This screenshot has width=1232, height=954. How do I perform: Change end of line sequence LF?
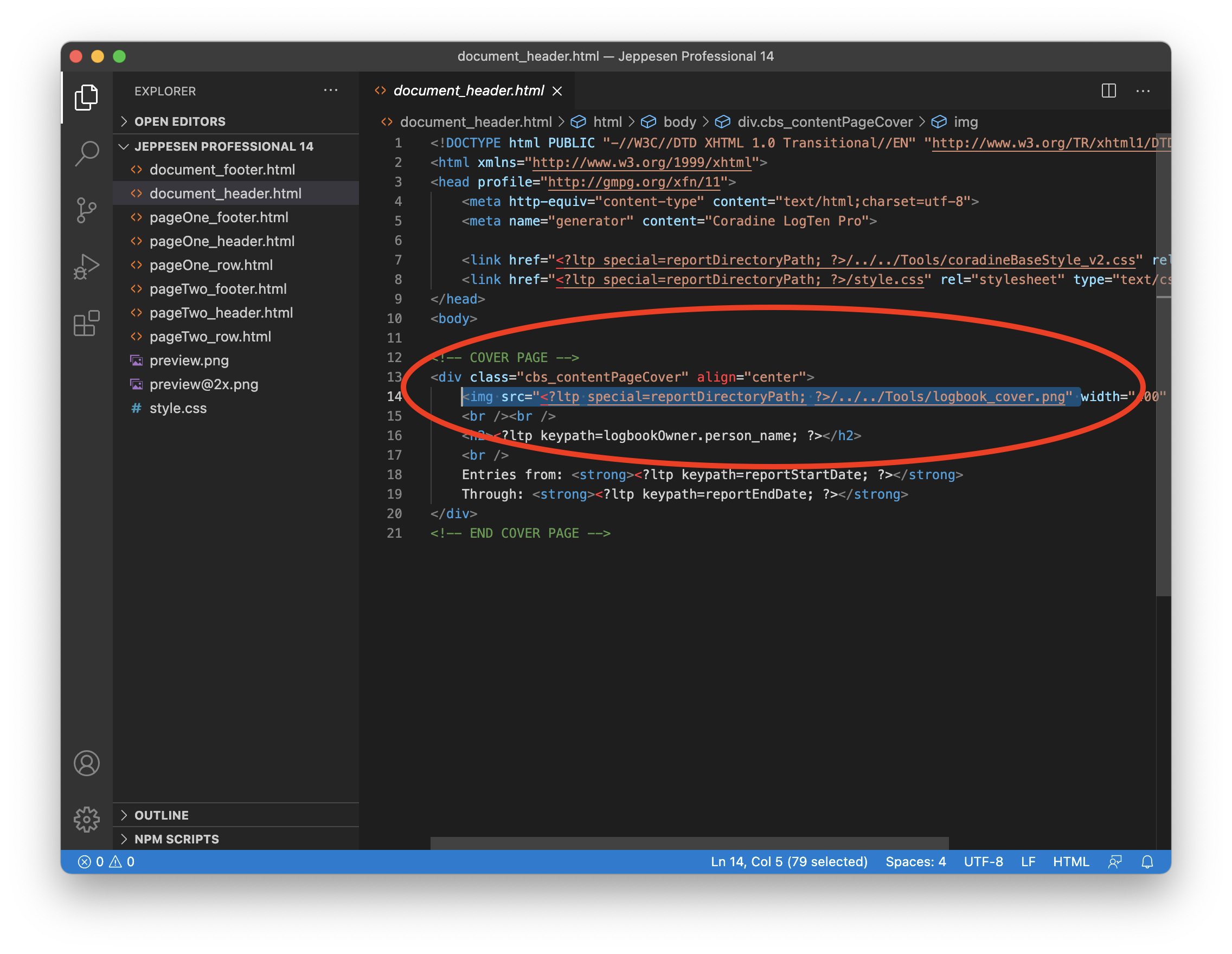point(1028,861)
